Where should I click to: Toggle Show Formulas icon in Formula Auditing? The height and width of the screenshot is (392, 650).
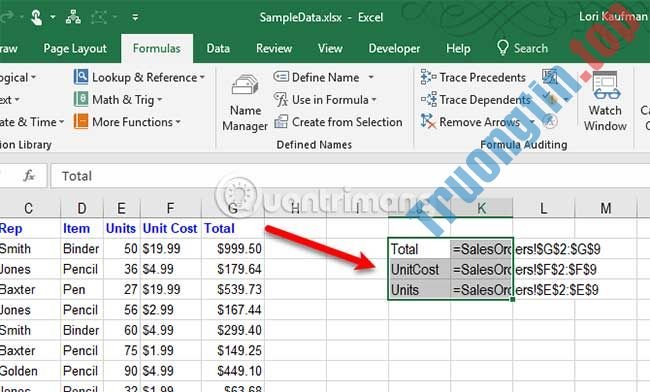[550, 77]
